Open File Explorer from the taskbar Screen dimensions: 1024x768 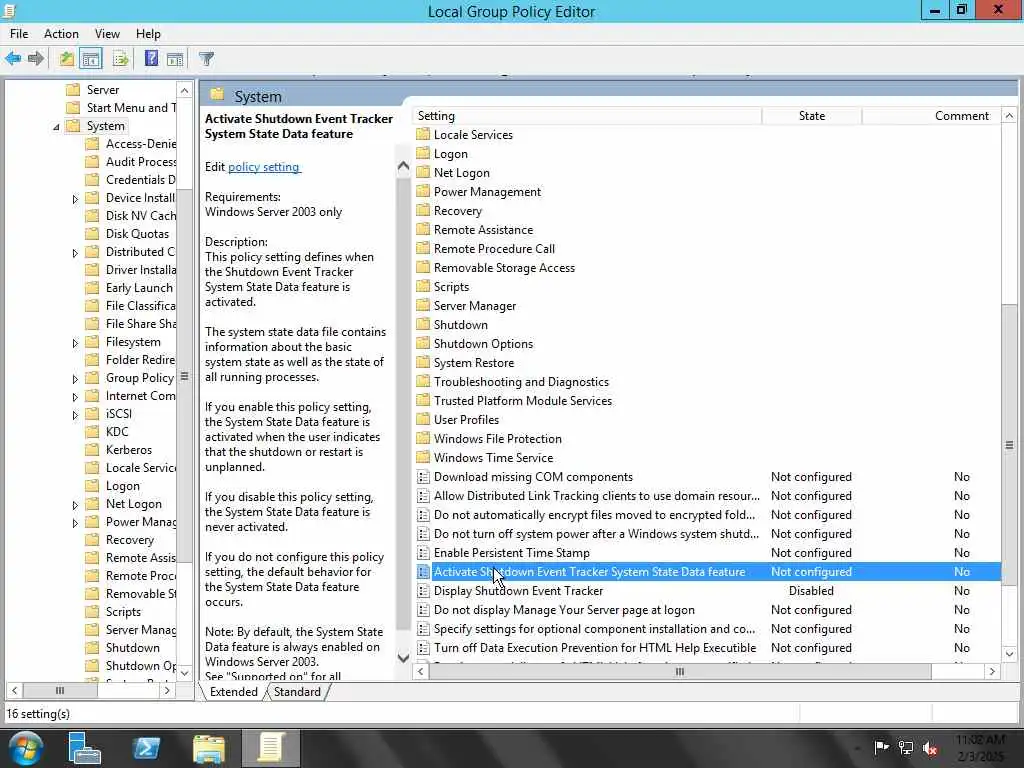coord(209,748)
